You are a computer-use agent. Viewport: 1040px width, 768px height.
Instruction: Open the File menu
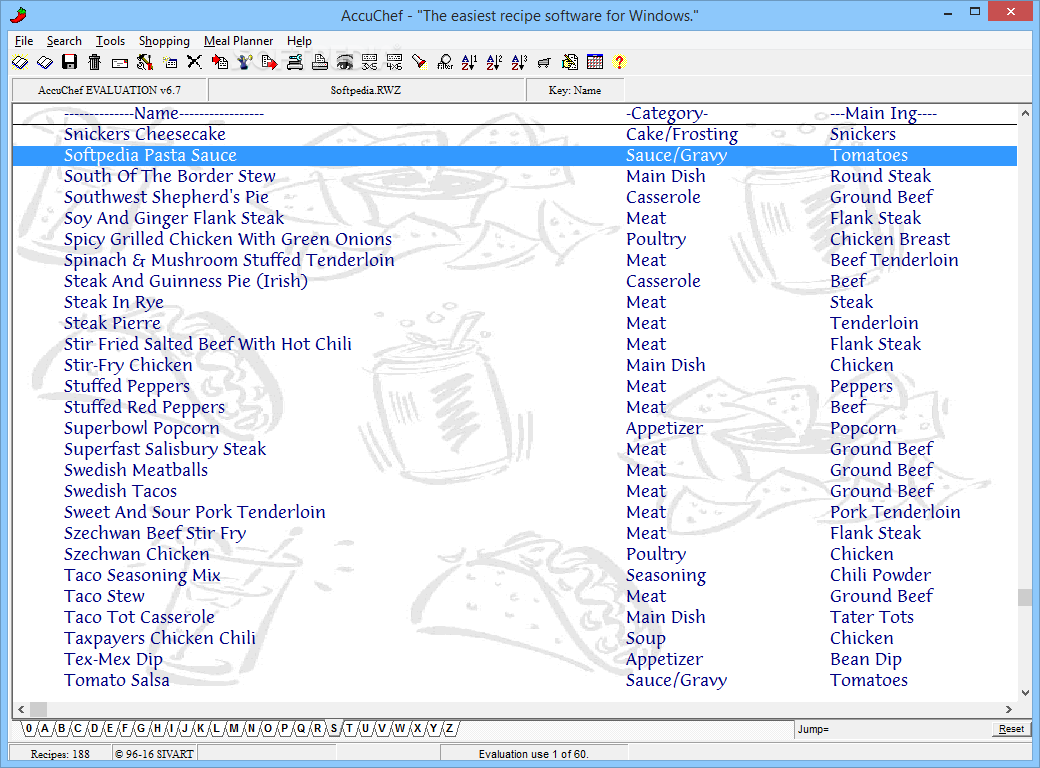coord(24,41)
